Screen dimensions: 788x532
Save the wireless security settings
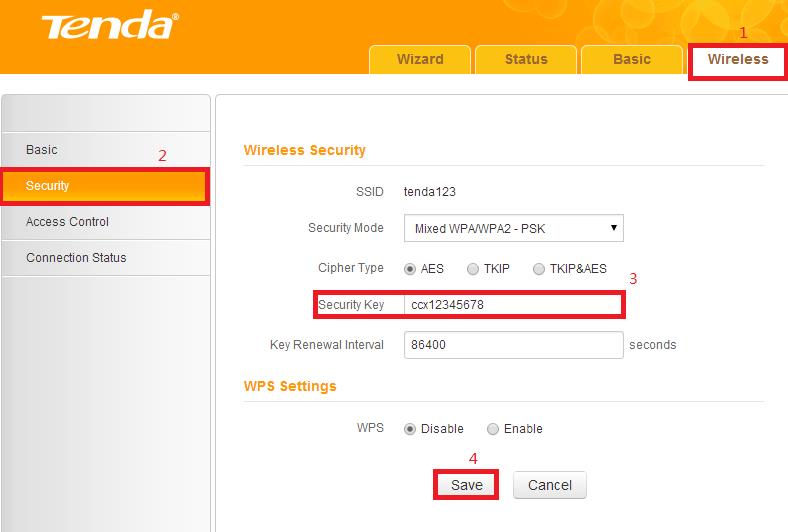click(x=466, y=485)
